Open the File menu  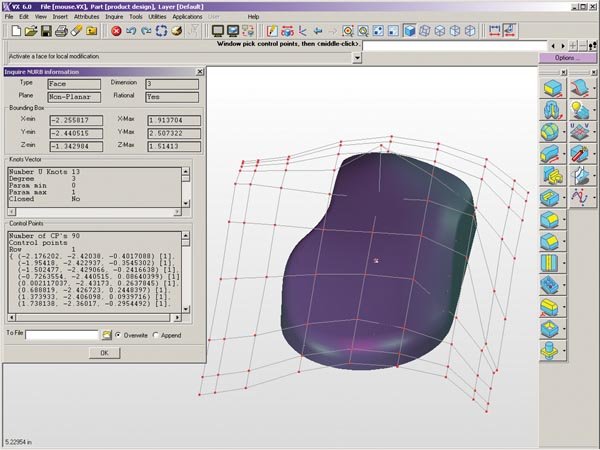9,16
